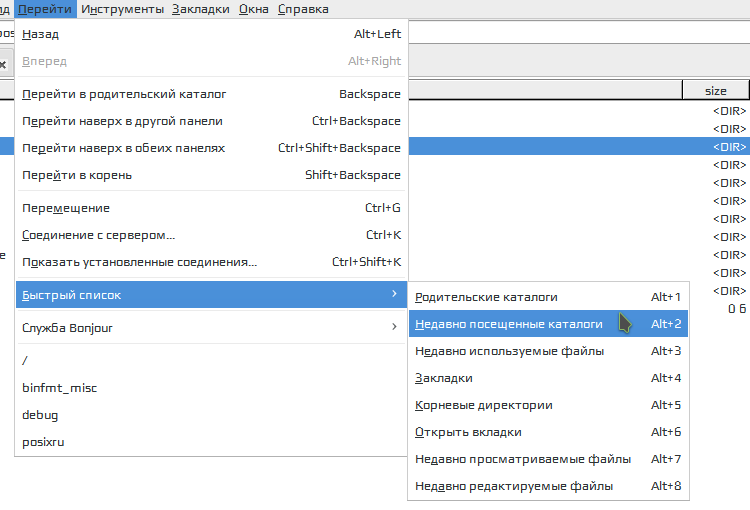Open the Инструменты menu
Screen dimensions: 750x510
tap(123, 9)
